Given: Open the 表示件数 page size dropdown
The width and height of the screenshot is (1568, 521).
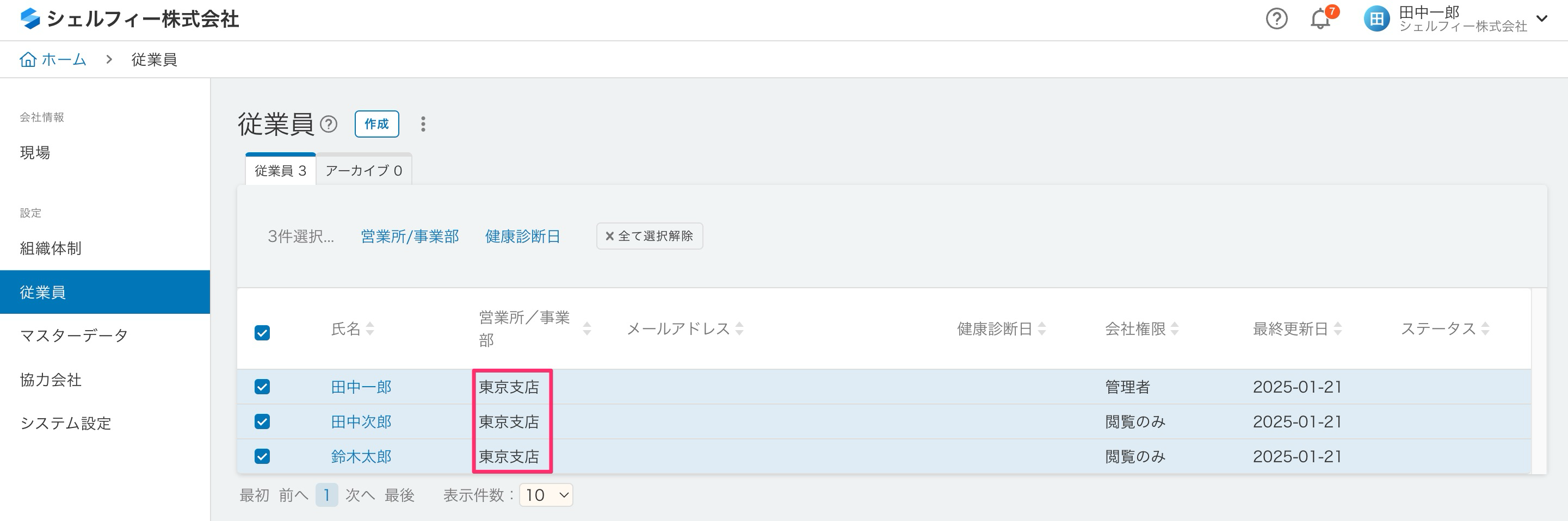Looking at the screenshot, I should [x=546, y=495].
